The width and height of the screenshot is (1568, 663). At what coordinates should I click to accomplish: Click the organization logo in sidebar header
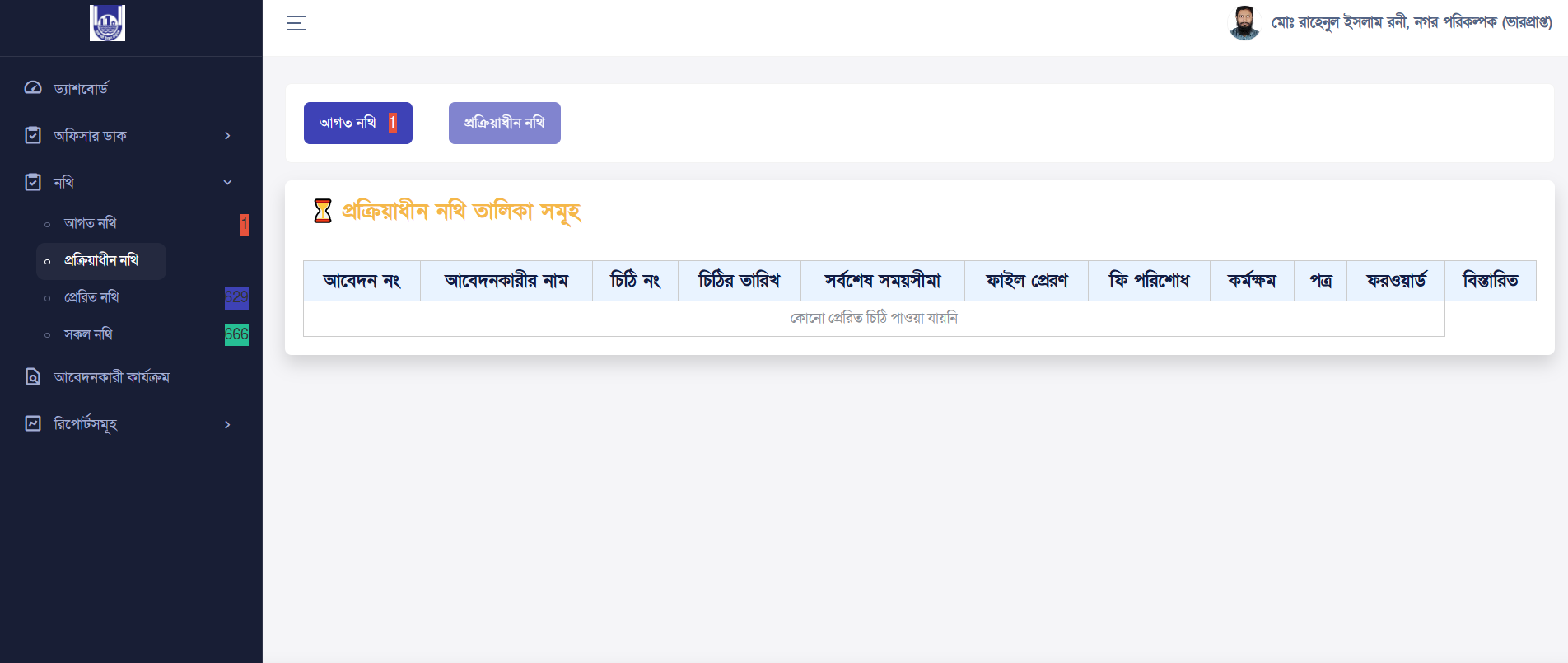point(107,23)
